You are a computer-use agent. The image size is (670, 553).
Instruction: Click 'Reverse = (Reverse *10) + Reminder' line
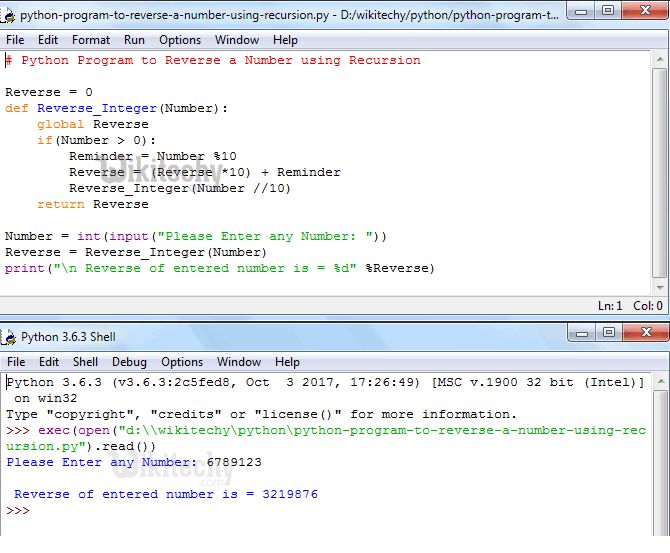pos(205,172)
